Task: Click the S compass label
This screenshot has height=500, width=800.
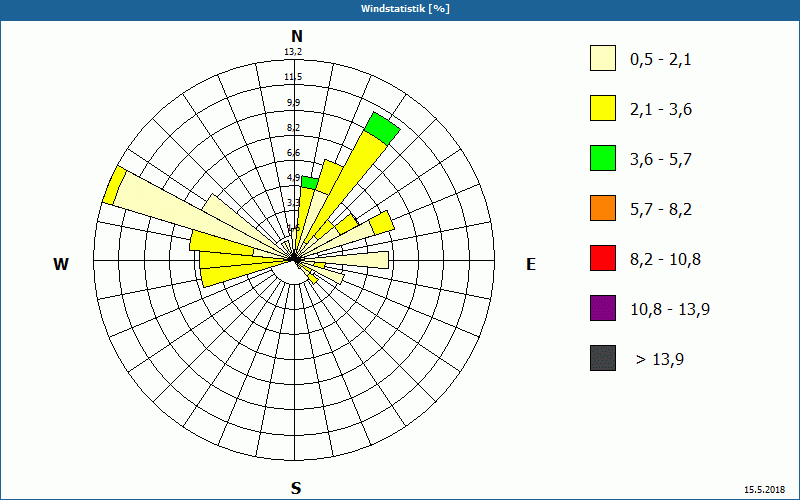Action: coord(296,488)
